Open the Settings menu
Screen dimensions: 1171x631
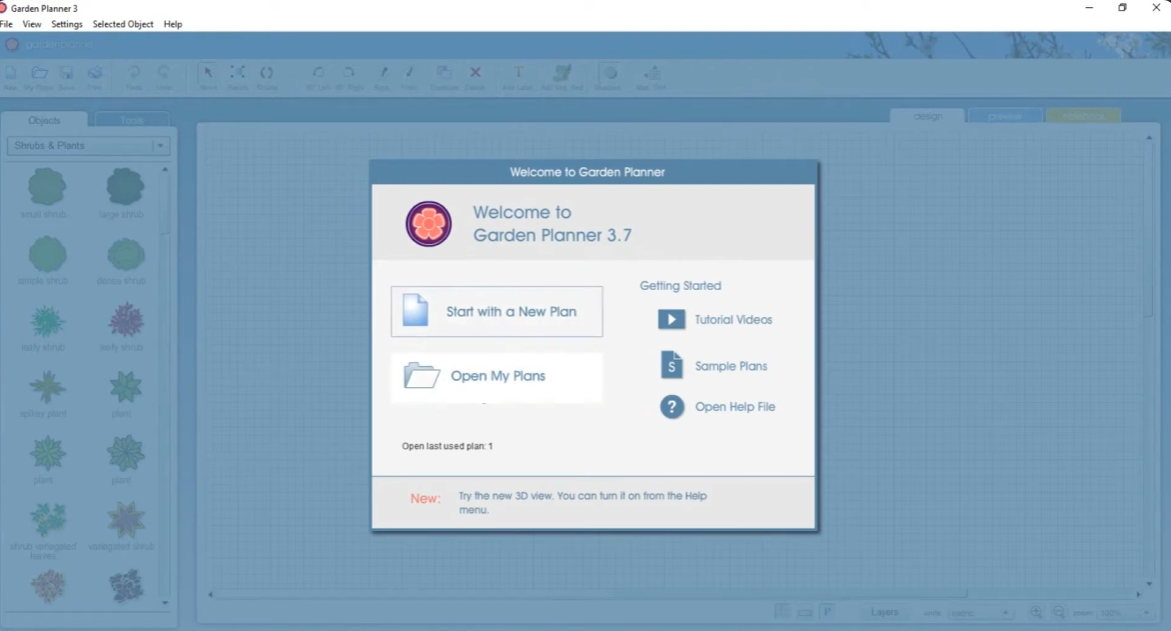coord(66,24)
